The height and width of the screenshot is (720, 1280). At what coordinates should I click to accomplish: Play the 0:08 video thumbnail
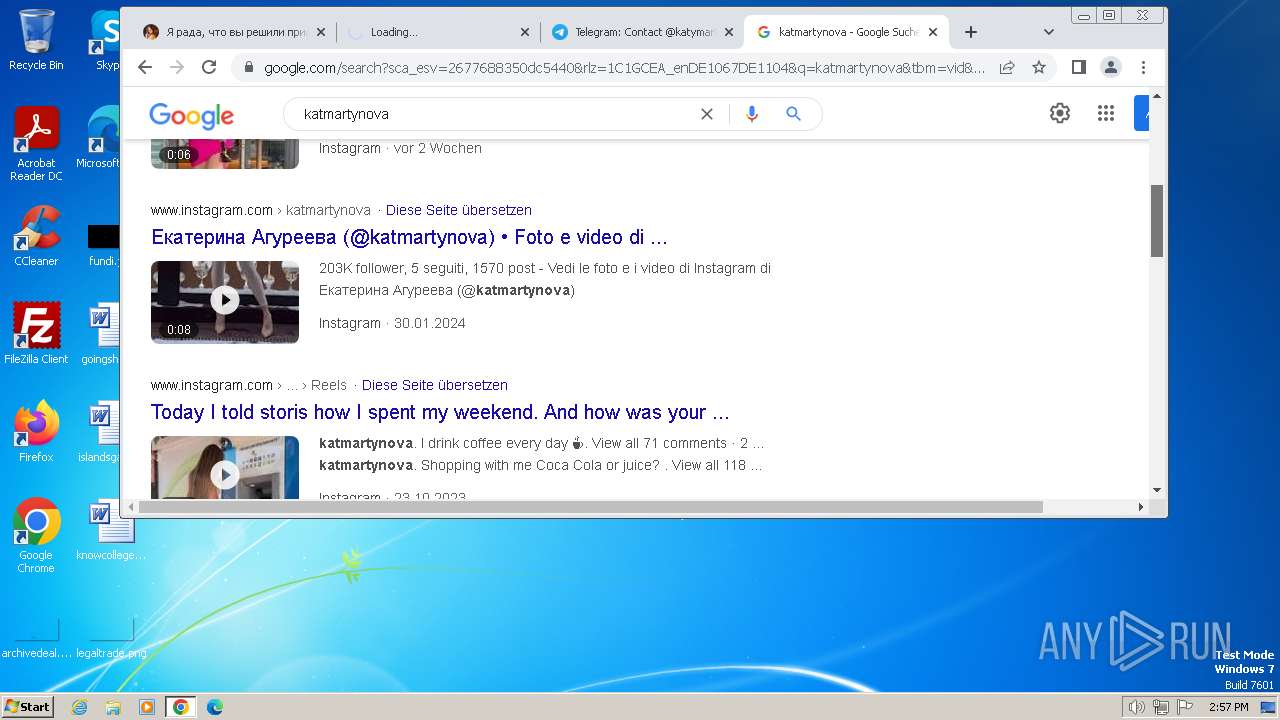(x=225, y=302)
